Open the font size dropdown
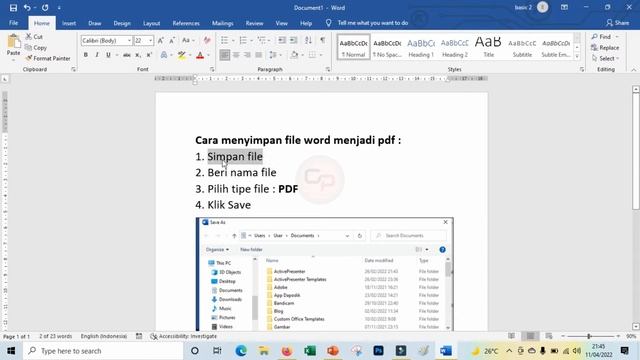The width and height of the screenshot is (640, 360). [151, 40]
